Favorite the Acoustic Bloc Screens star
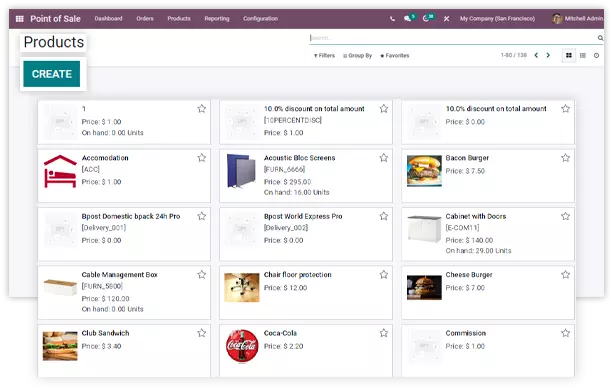This screenshot has width=612, height=388. click(x=384, y=158)
